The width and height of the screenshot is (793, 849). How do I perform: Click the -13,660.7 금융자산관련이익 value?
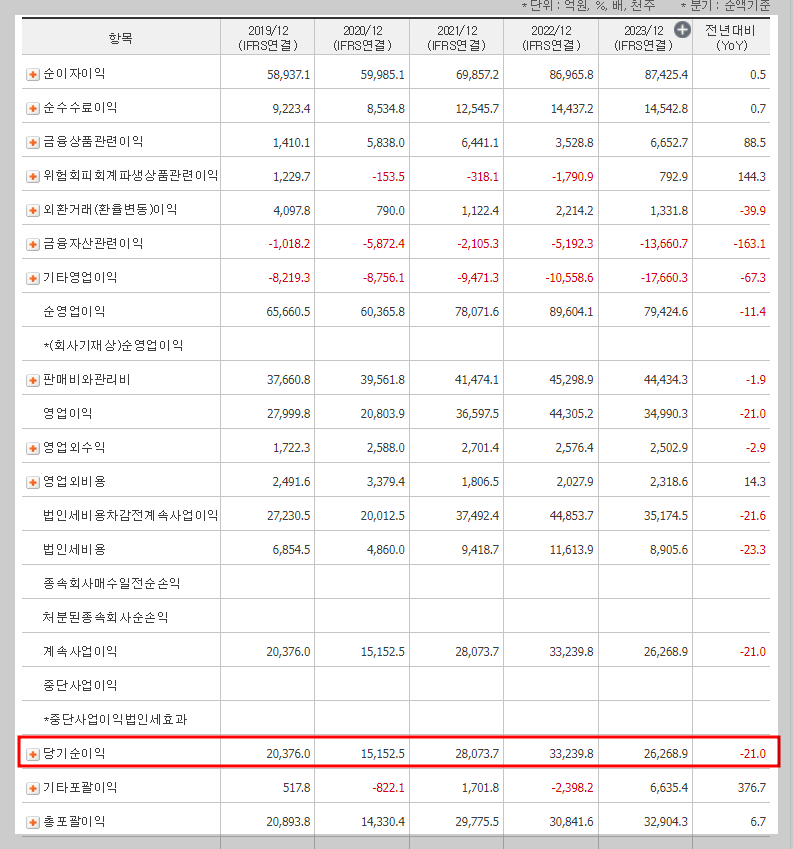[x=664, y=244]
